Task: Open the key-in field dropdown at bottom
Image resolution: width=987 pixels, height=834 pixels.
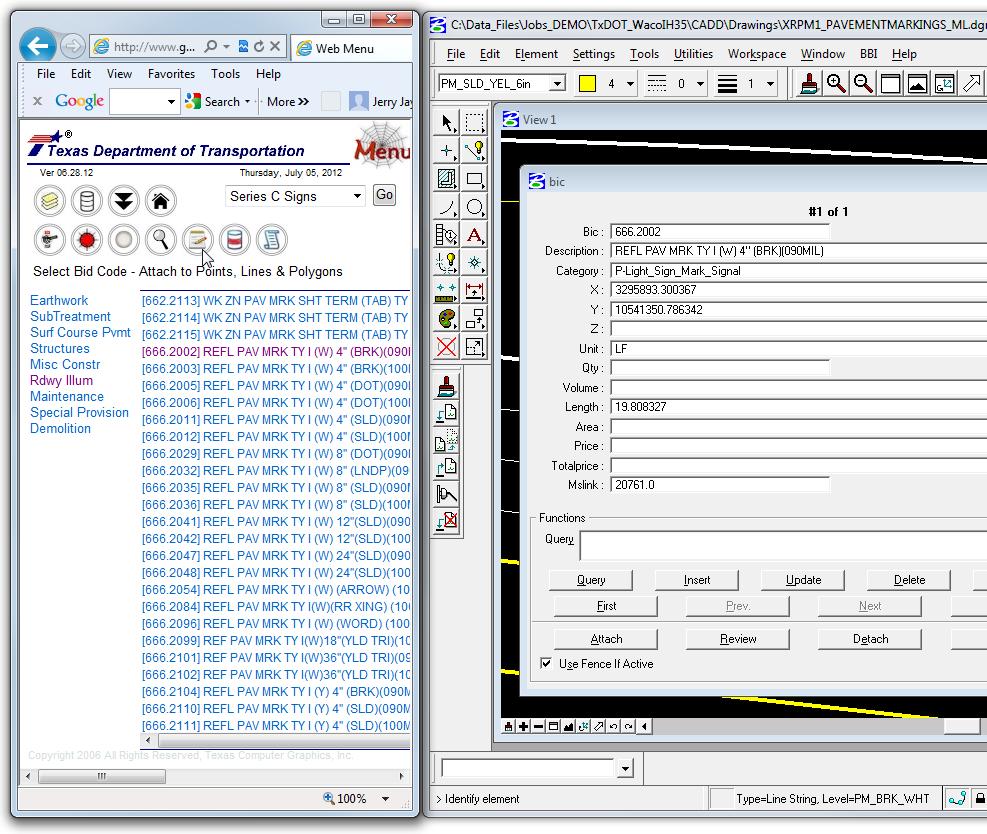Action: tap(624, 769)
